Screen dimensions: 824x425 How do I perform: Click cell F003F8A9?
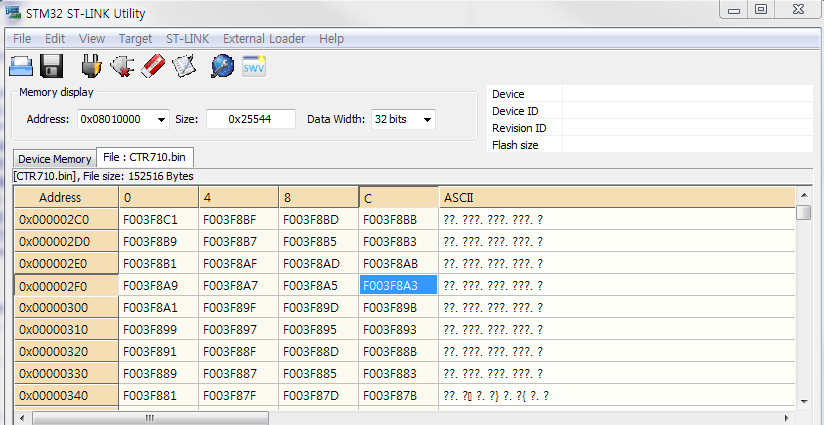(x=159, y=285)
